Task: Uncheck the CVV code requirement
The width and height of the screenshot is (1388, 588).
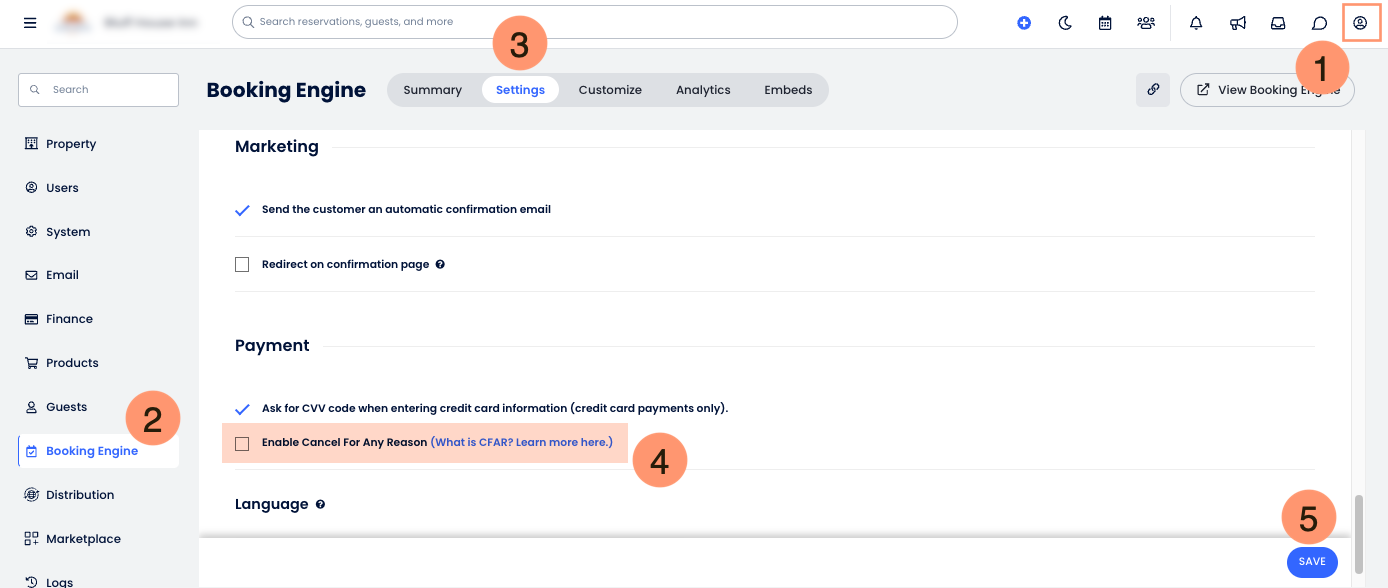Action: pyautogui.click(x=242, y=408)
